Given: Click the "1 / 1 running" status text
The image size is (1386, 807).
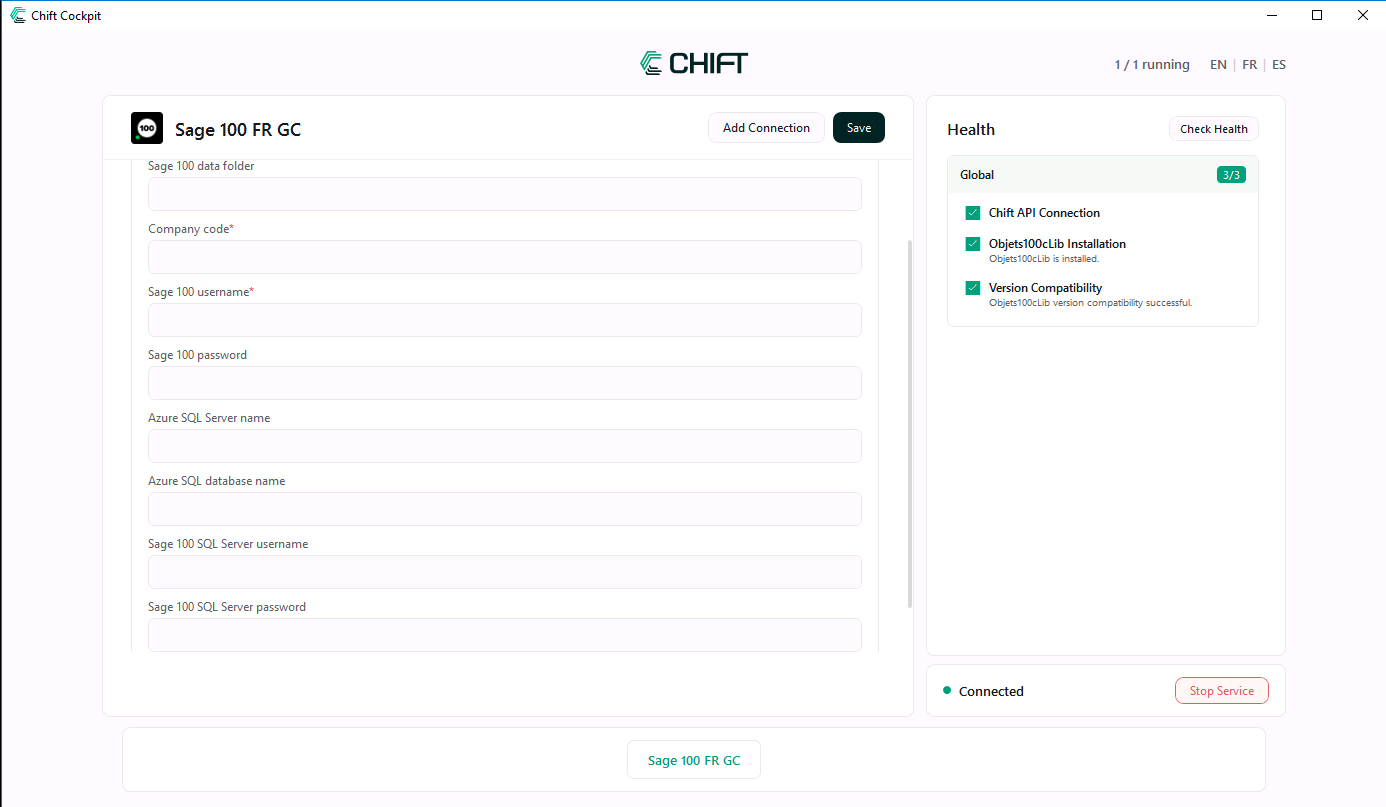Looking at the screenshot, I should click(1152, 65).
